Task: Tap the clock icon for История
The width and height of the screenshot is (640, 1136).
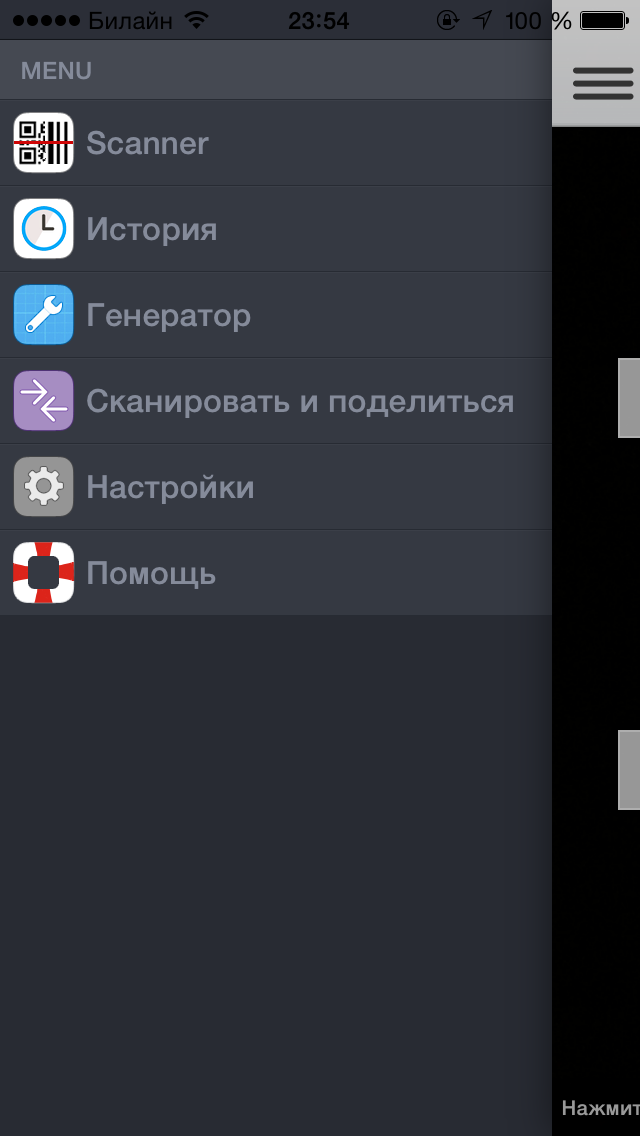Action: pyautogui.click(x=43, y=229)
